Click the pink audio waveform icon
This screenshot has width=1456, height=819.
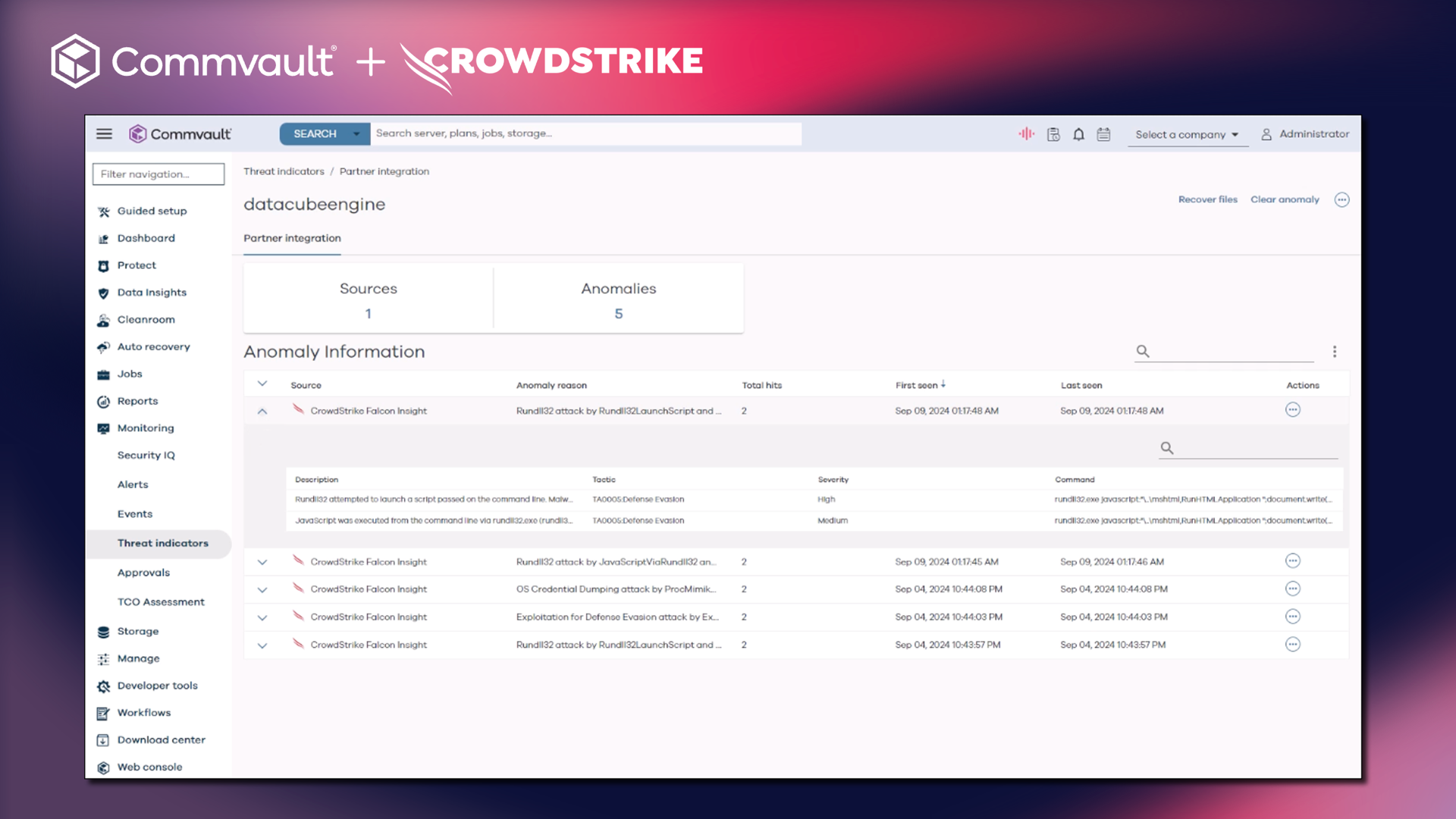[1026, 133]
